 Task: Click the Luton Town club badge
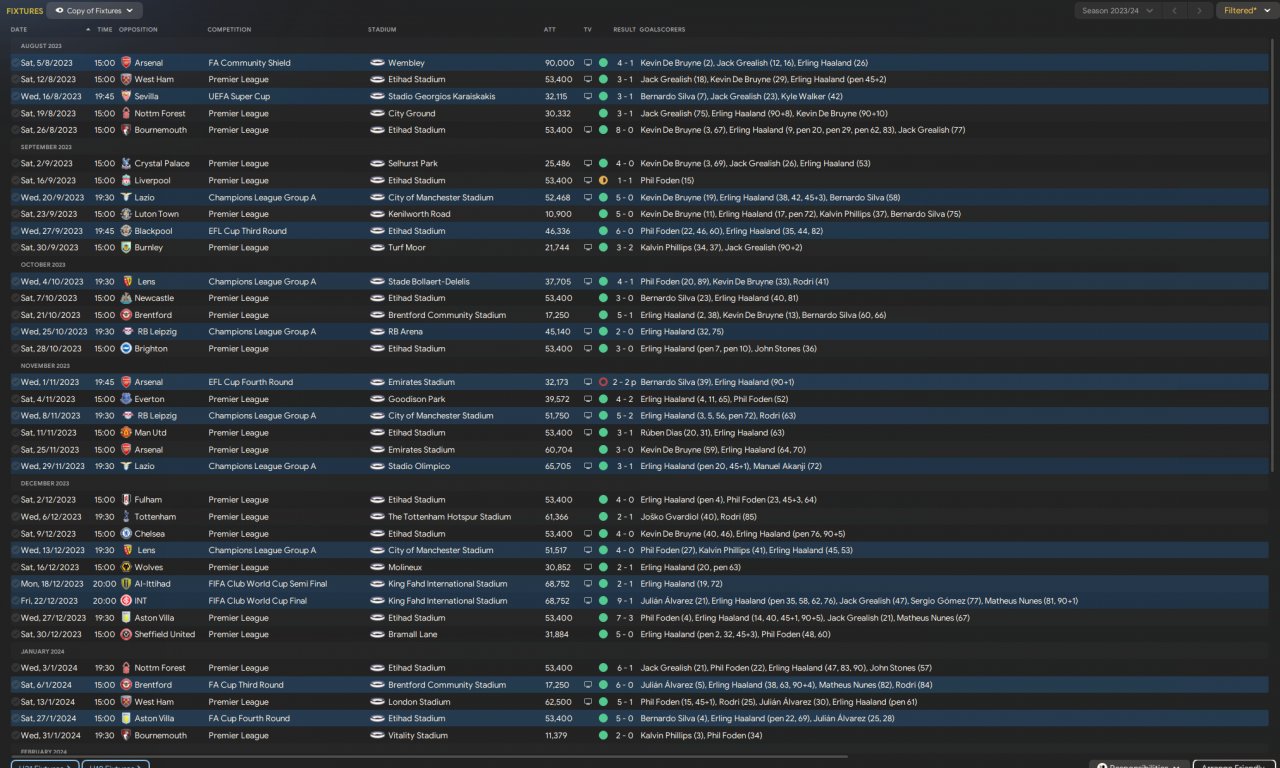[x=126, y=214]
